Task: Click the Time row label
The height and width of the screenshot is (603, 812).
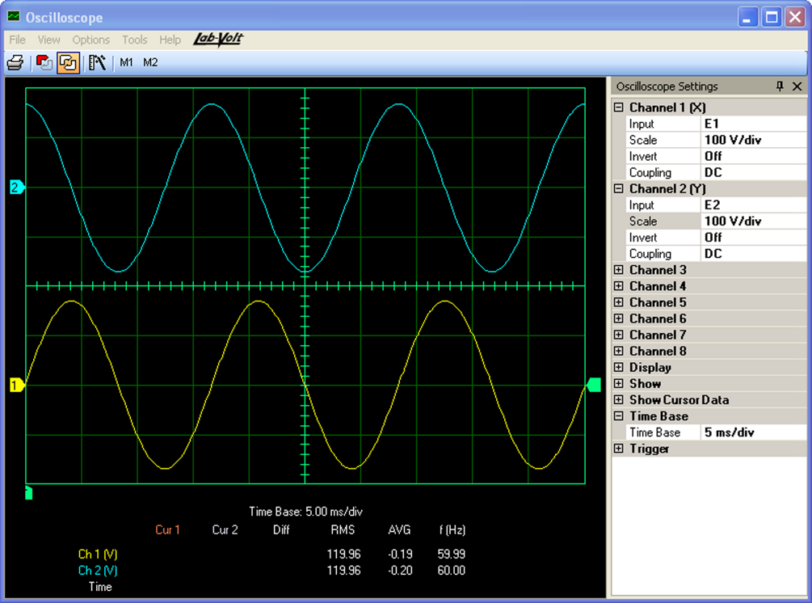Action: coord(100,587)
